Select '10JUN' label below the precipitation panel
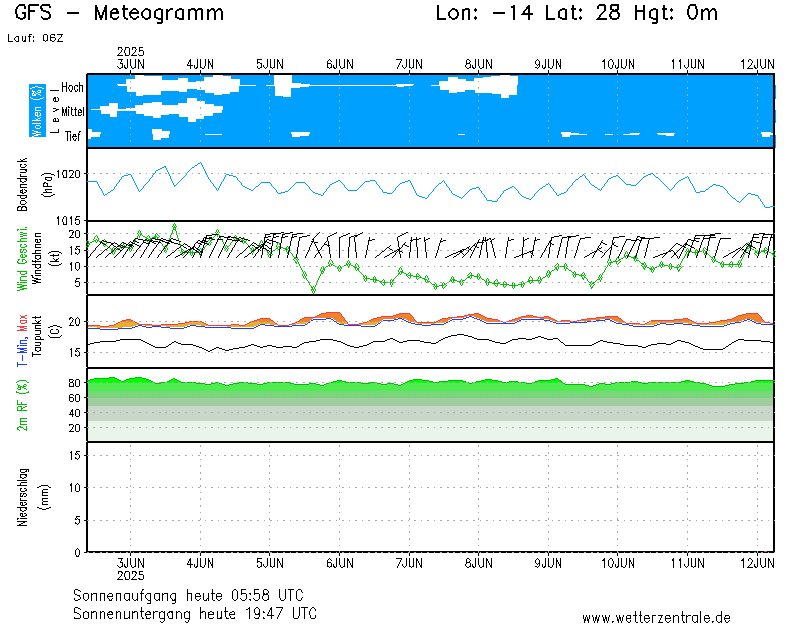The image size is (800, 625). tap(618, 563)
